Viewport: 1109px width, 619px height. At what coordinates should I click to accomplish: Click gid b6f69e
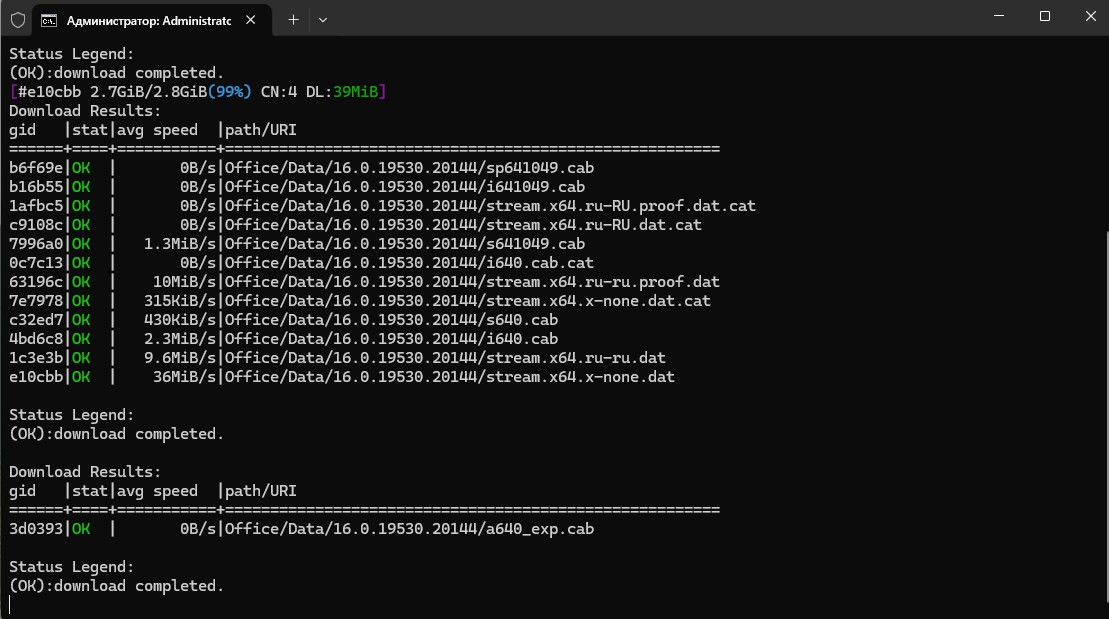tap(36, 168)
